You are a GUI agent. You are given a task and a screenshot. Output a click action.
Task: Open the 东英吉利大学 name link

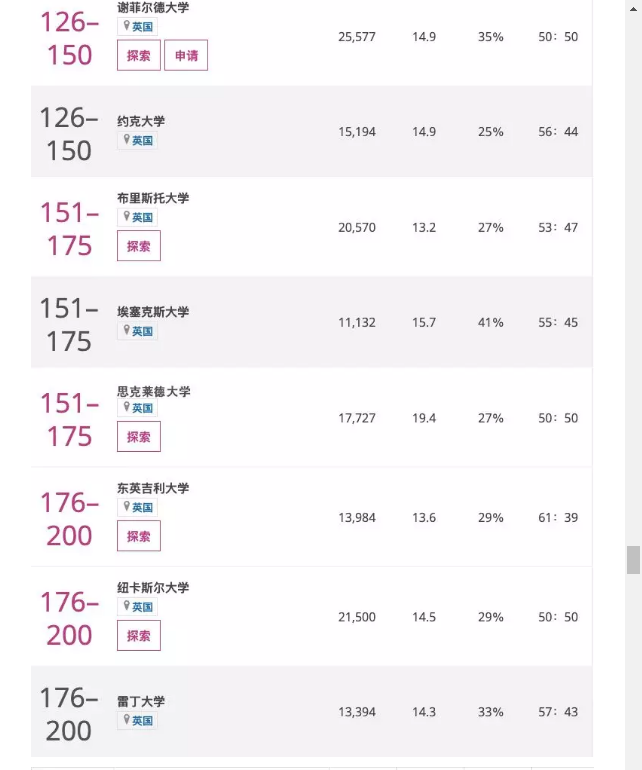(x=153, y=488)
